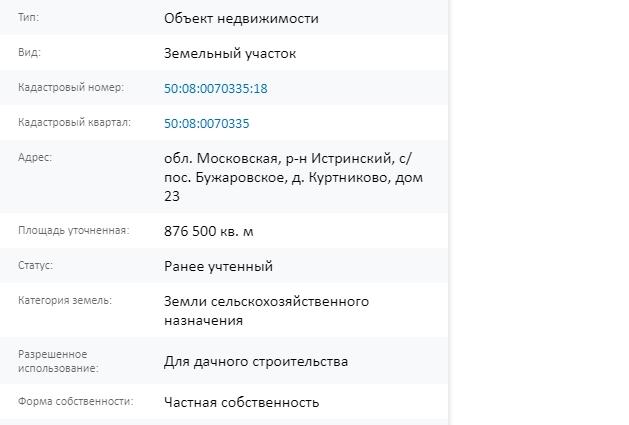The height and width of the screenshot is (425, 629).
Task: Open cadastral number link 50:08:0070335:18
Action: (x=215, y=88)
